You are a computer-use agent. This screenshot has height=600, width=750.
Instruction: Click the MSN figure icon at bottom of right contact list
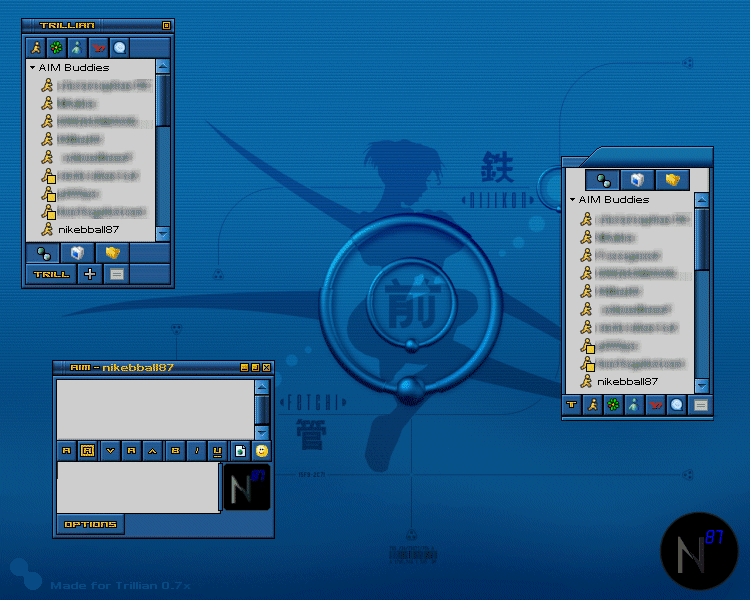(x=634, y=405)
